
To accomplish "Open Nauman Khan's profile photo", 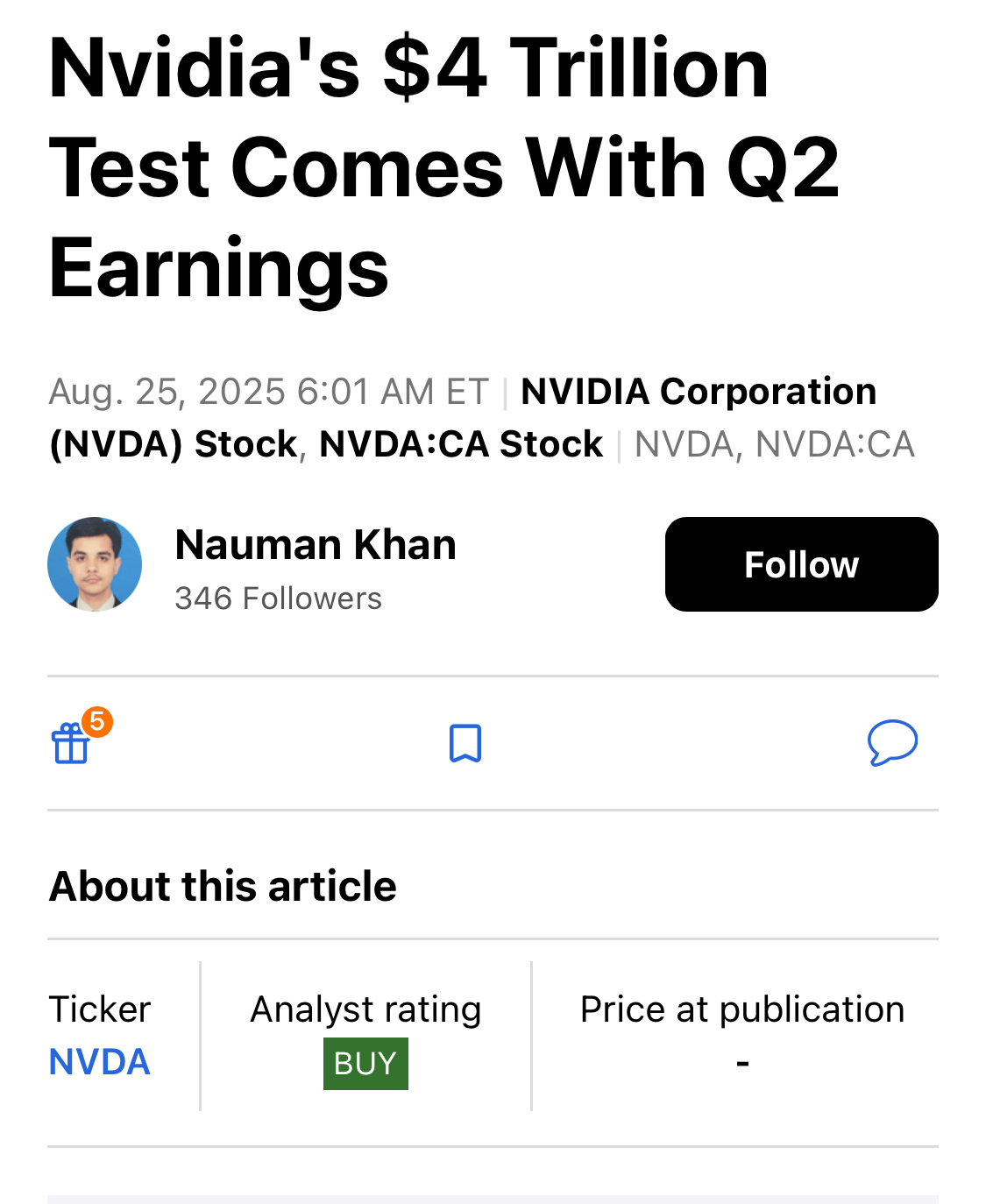I will [95, 564].
